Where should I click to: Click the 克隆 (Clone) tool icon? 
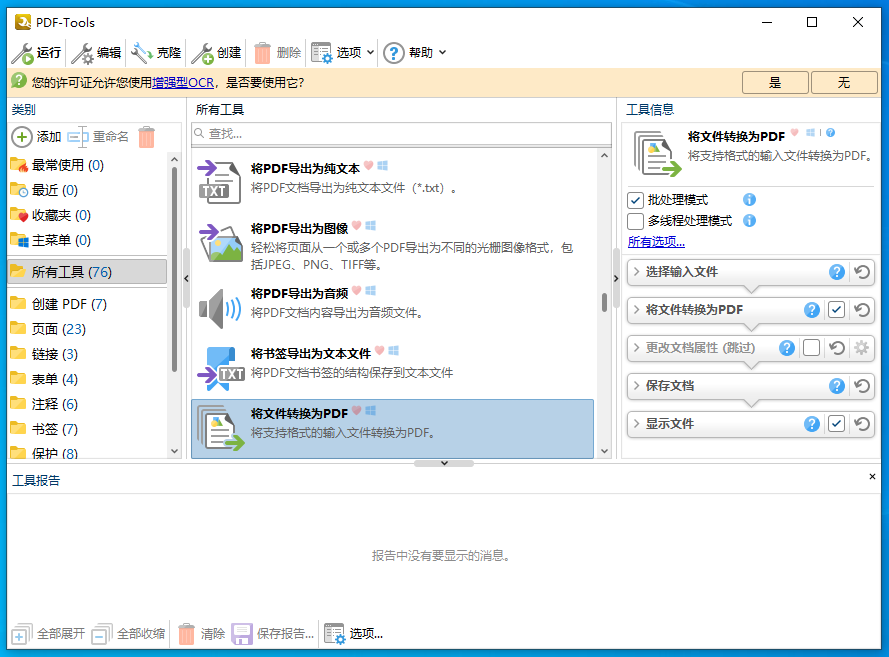pyautogui.click(x=142, y=53)
